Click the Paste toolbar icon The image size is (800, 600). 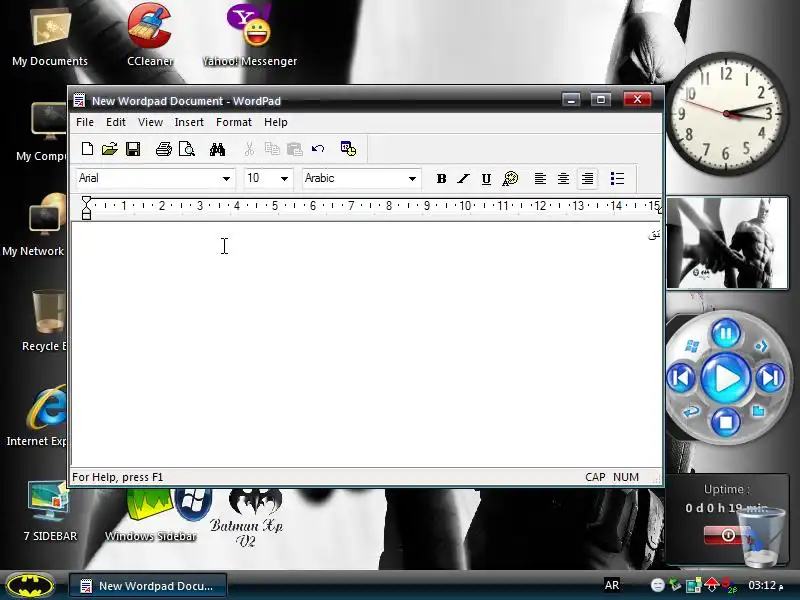click(x=295, y=149)
